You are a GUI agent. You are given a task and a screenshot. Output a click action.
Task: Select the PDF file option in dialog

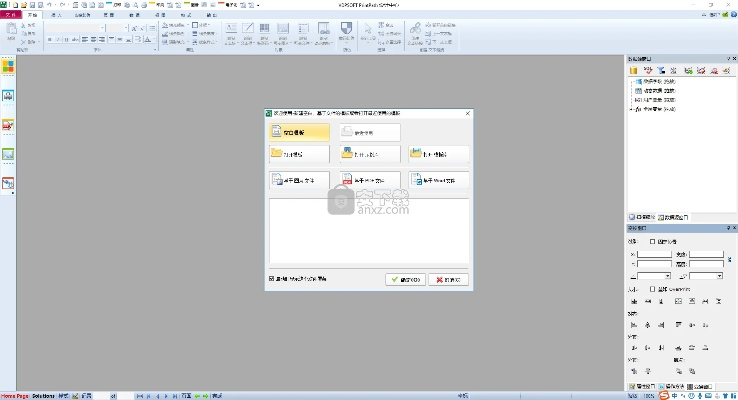(x=369, y=181)
